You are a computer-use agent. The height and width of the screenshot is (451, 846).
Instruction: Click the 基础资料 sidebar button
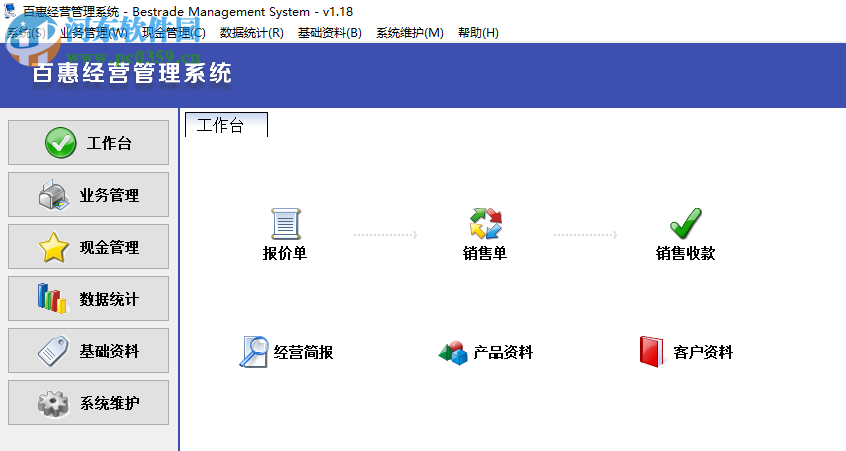88,351
